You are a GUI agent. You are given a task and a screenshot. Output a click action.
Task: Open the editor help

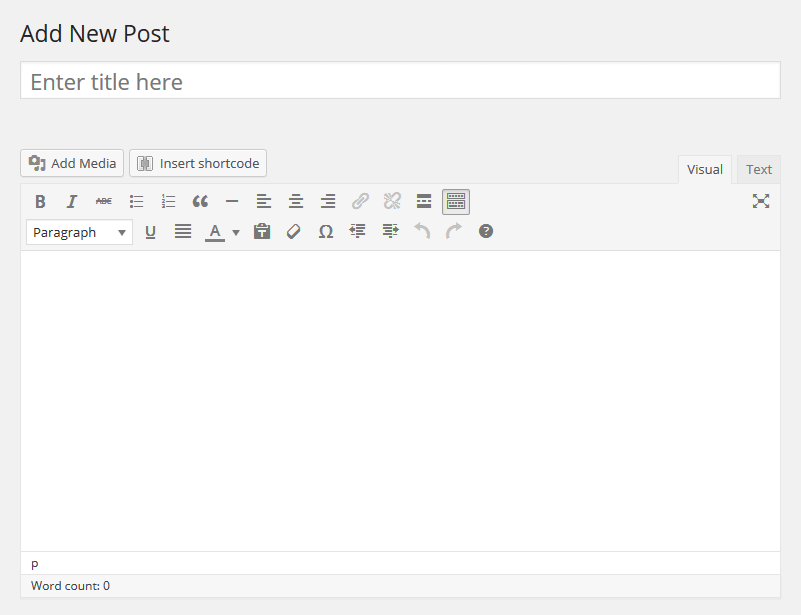point(485,231)
